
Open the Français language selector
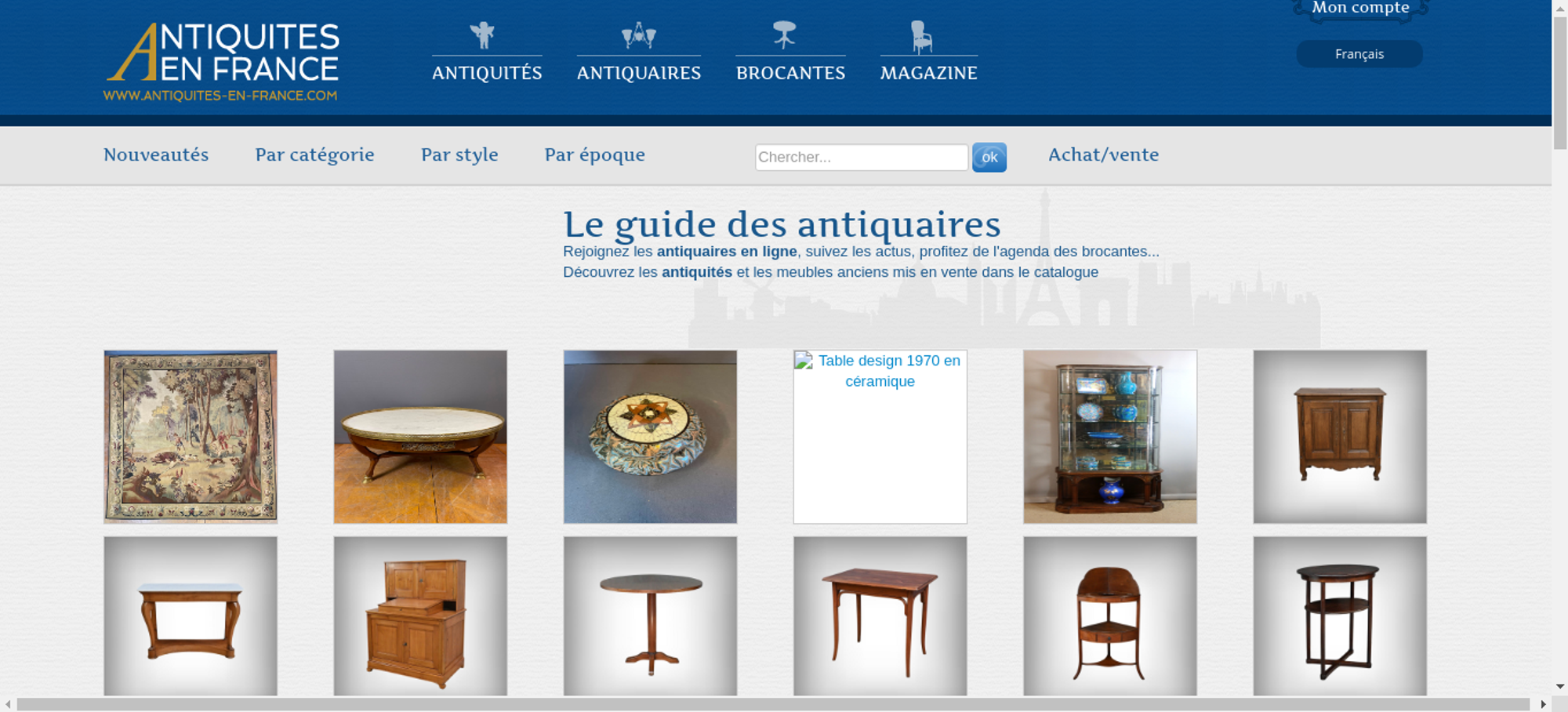coord(1359,54)
